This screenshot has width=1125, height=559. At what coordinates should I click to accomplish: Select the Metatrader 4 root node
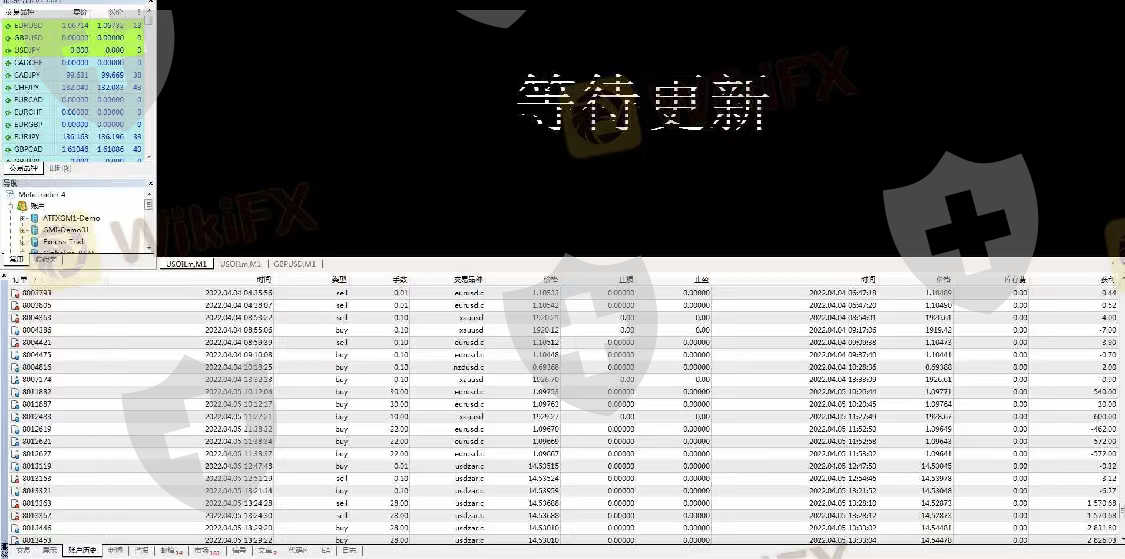[42, 194]
